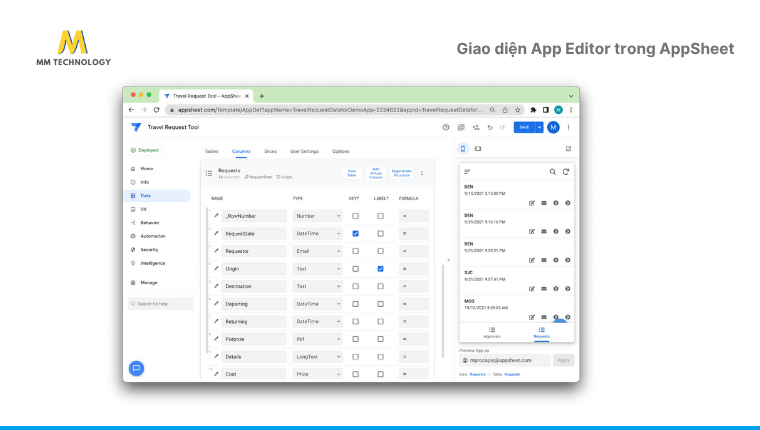Click the search icon in app preview

[553, 172]
